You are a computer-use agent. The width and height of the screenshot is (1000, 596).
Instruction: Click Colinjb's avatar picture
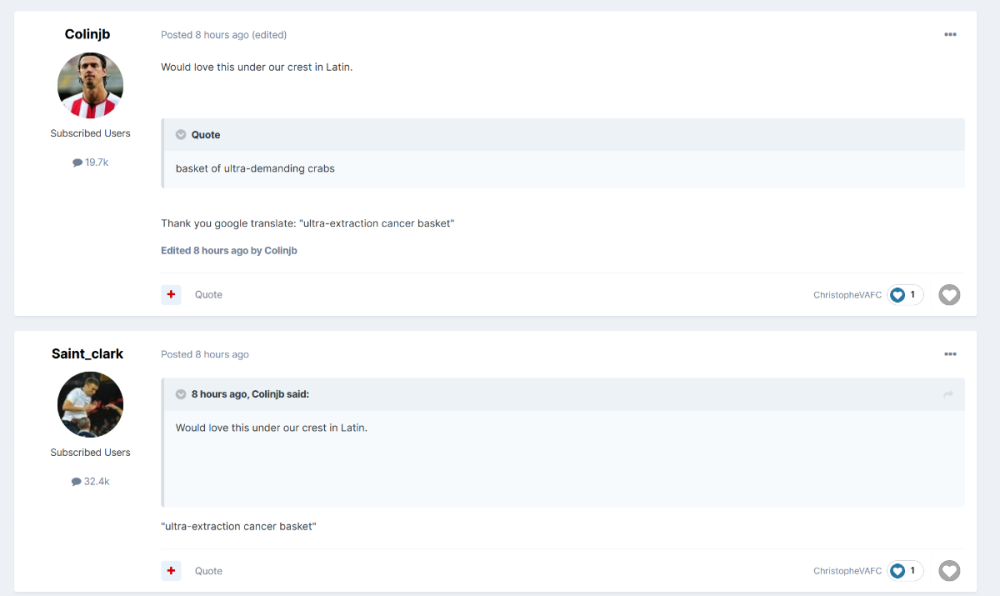point(90,86)
